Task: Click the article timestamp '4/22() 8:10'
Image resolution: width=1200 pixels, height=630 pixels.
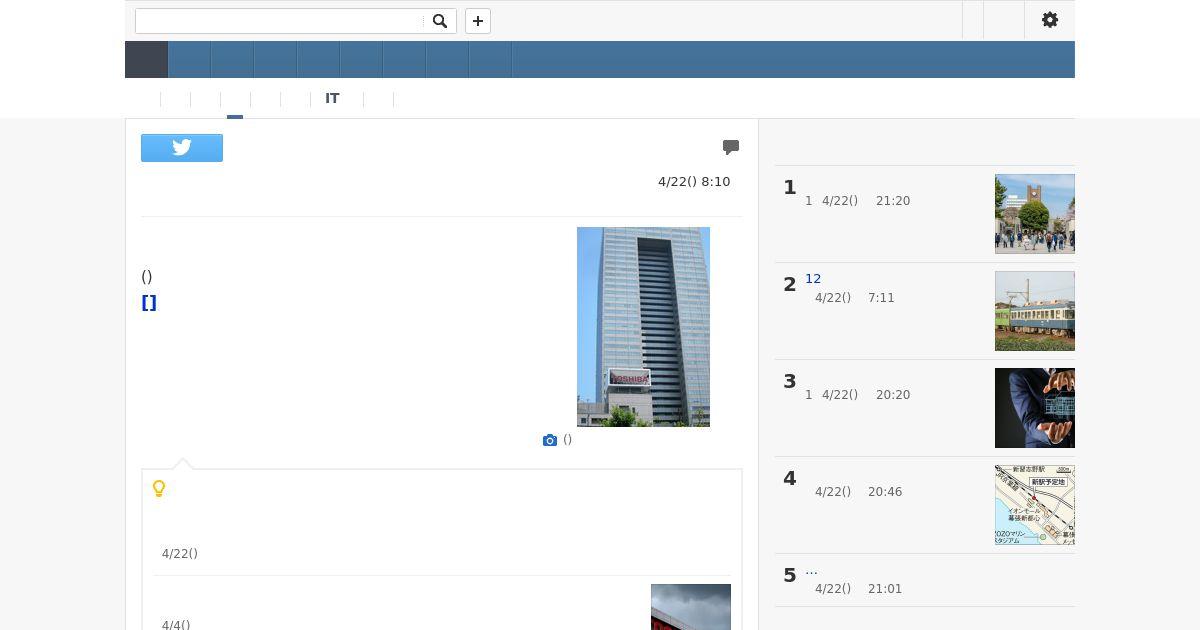Action: [x=694, y=182]
